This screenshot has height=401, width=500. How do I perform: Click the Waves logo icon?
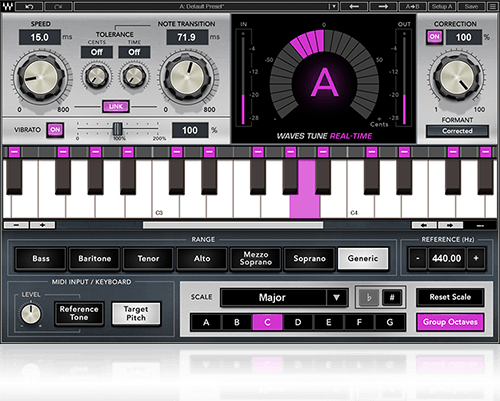(7, 6)
